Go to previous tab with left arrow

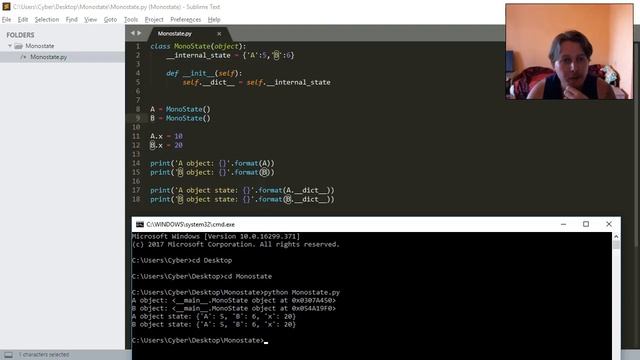[132, 33]
